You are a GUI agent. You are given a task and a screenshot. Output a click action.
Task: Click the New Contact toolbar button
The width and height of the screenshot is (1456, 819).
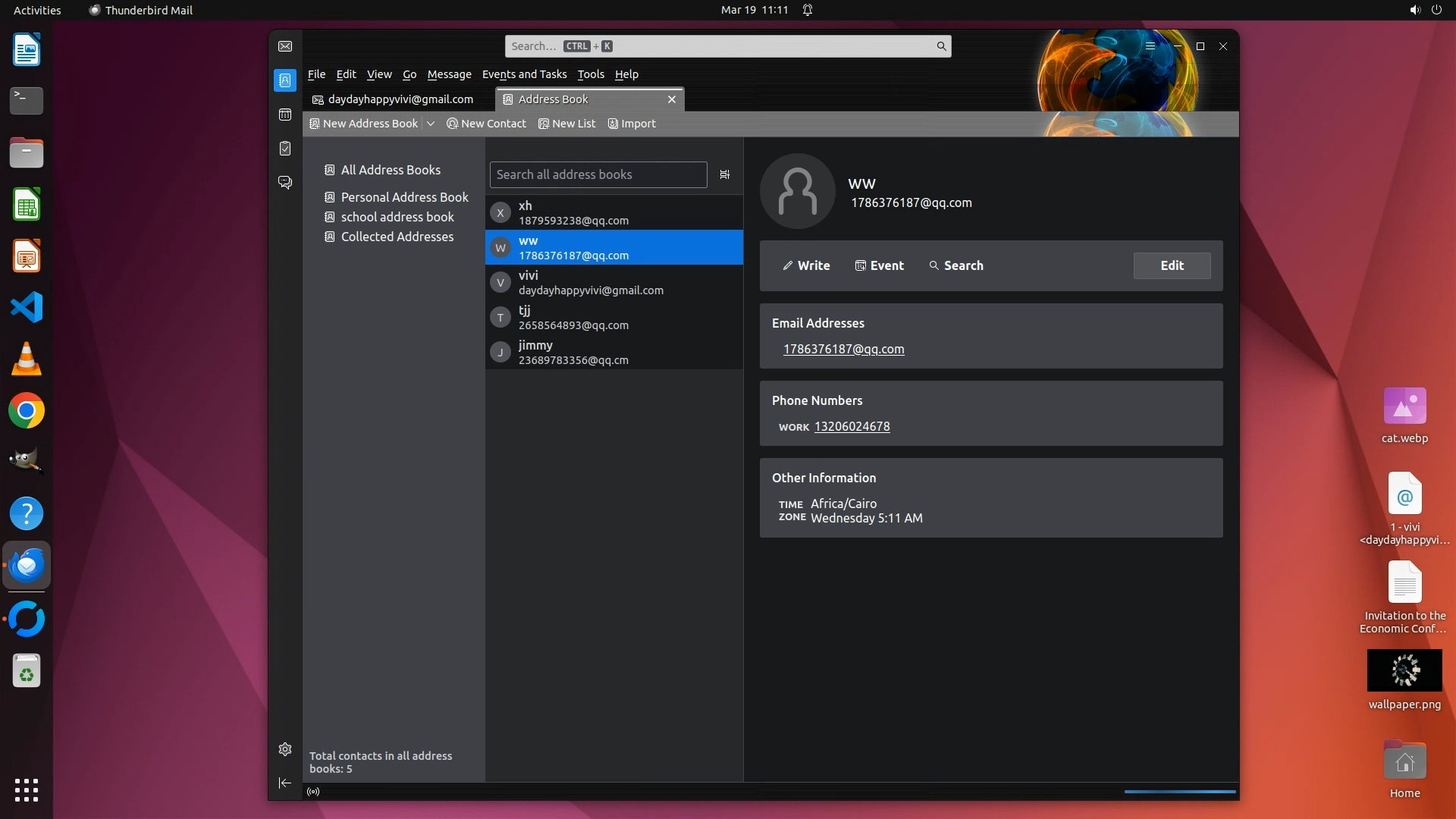click(486, 124)
